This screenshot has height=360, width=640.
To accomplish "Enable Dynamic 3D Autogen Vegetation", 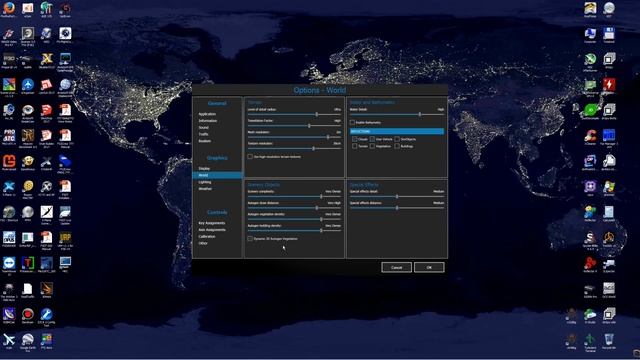I will (250, 239).
